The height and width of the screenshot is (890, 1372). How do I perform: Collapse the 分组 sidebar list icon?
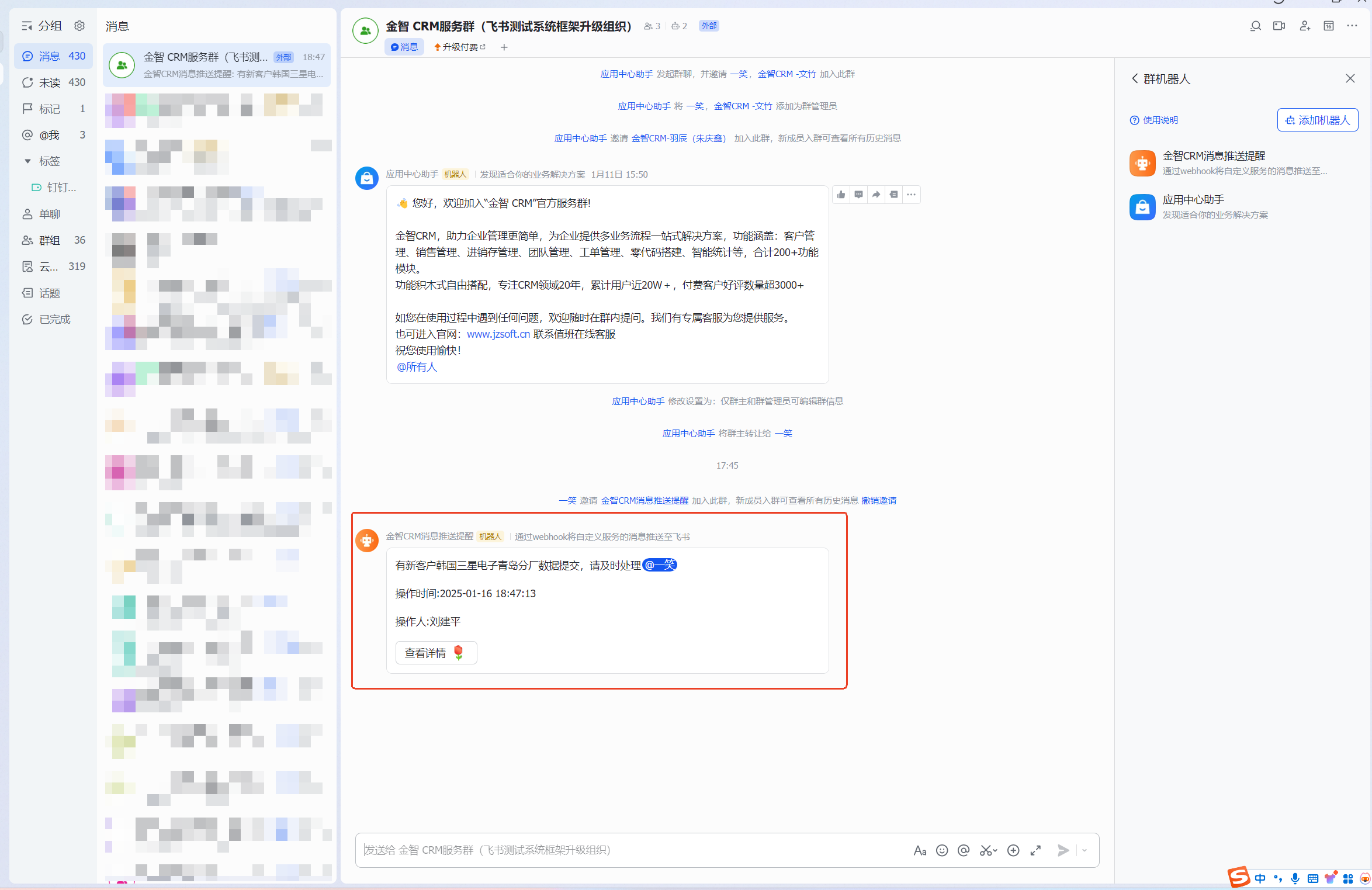[x=27, y=26]
